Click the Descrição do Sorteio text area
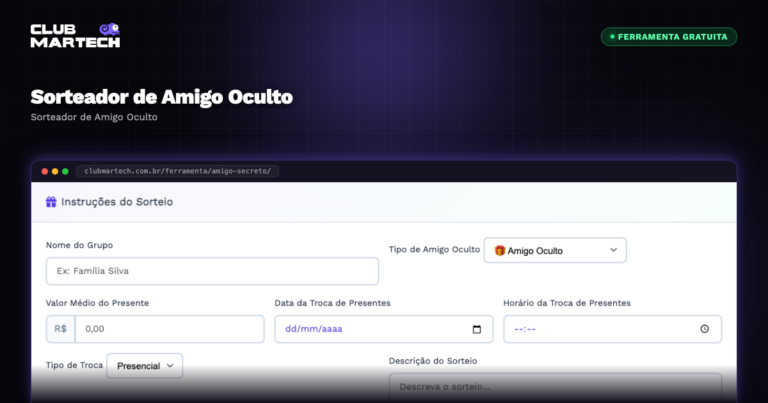Viewport: 768px width, 403px height. tap(555, 387)
